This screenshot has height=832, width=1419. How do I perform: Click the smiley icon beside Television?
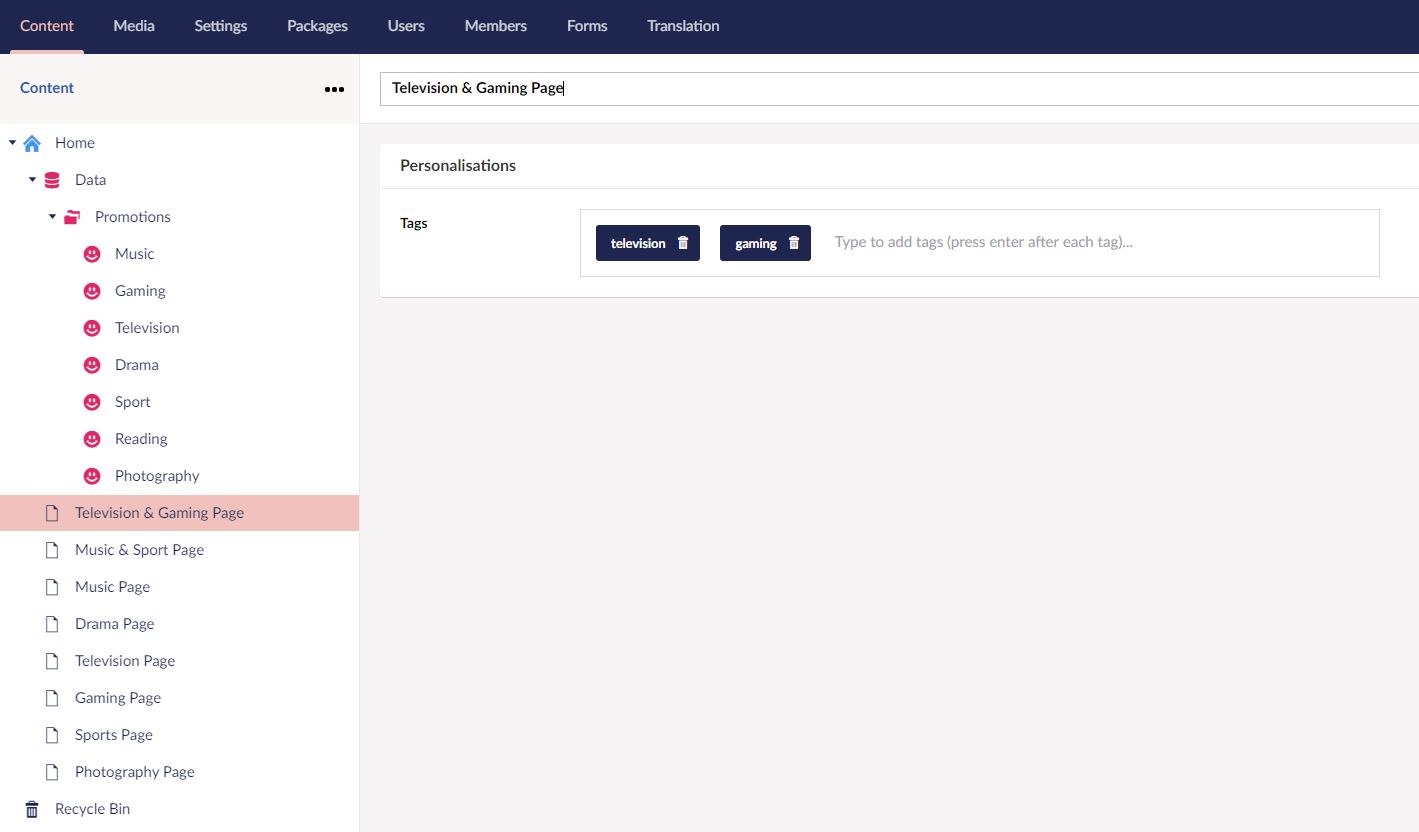click(x=92, y=328)
